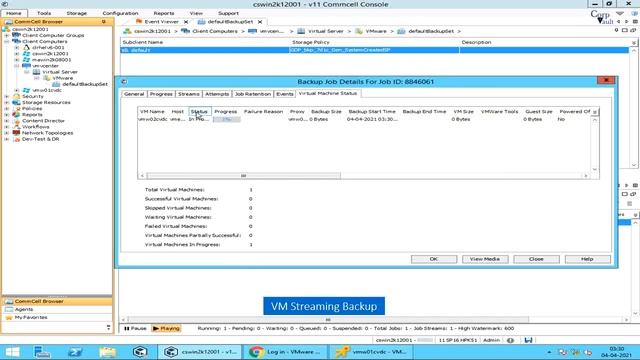Click the Pause button in job controller
The width and height of the screenshot is (640, 360).
coord(135,328)
